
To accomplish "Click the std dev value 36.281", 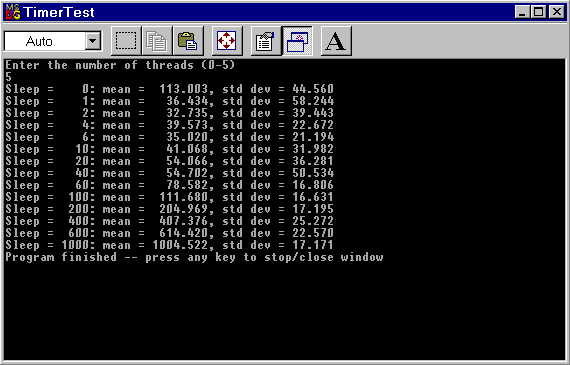I will tap(313, 161).
